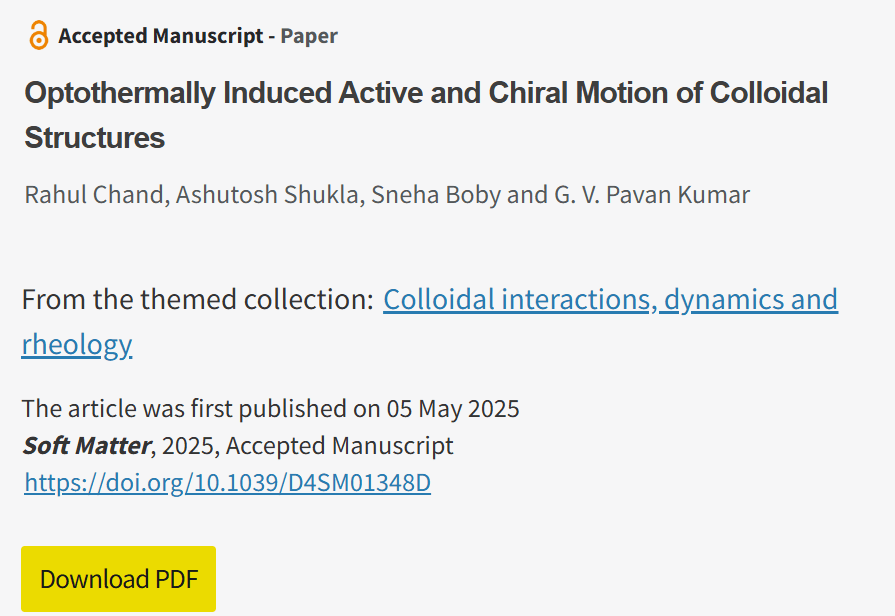Open the doi.org D4SM01348D link
895x616 pixels.
coord(227,483)
